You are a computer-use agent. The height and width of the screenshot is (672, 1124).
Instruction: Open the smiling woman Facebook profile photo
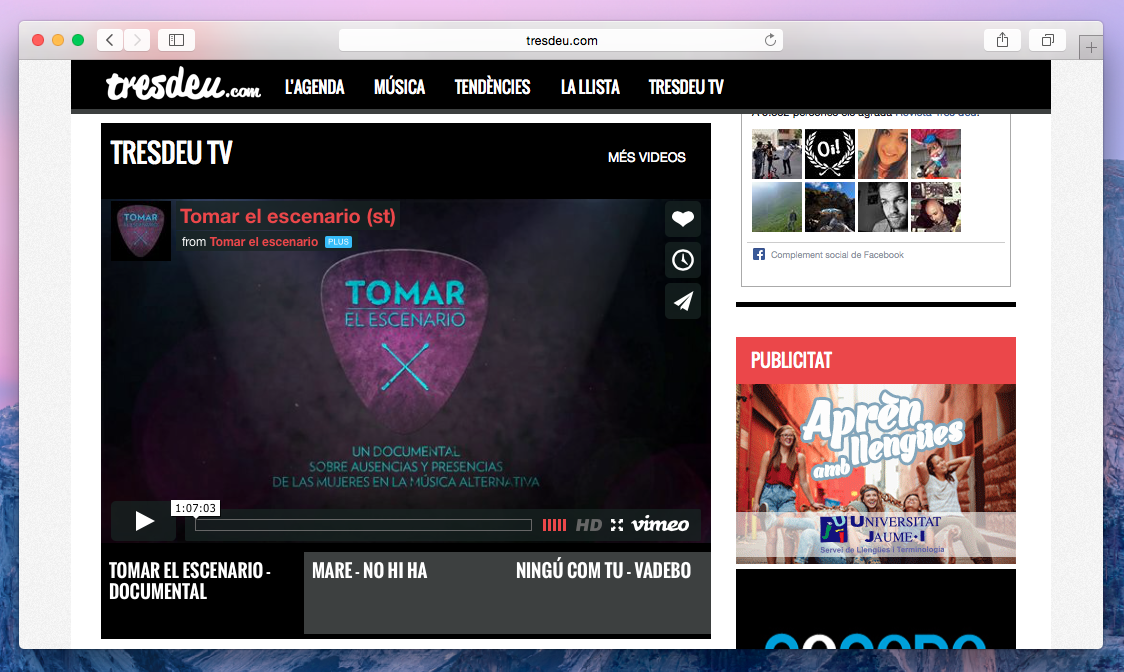883,153
